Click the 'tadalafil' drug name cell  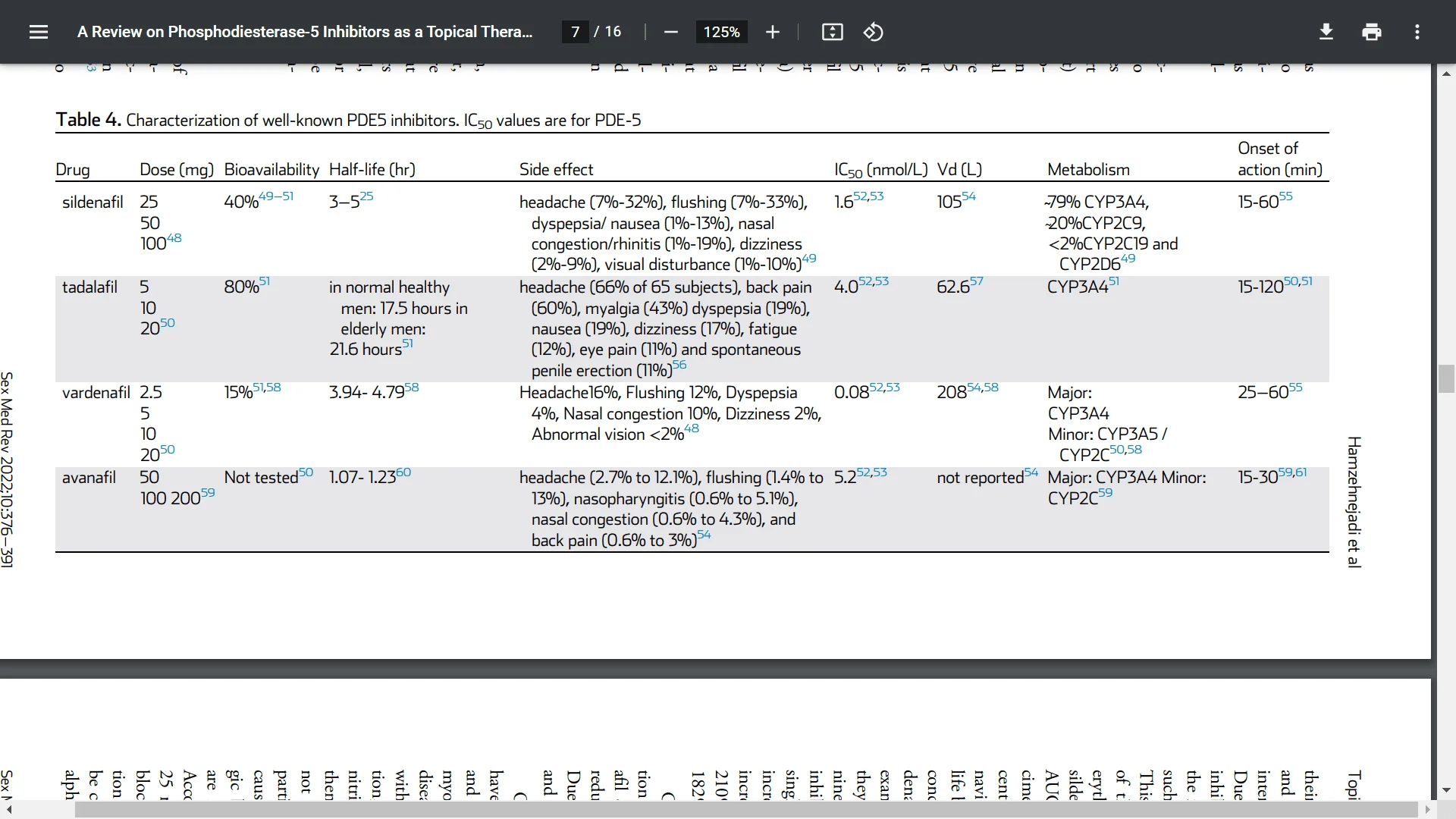tap(89, 287)
